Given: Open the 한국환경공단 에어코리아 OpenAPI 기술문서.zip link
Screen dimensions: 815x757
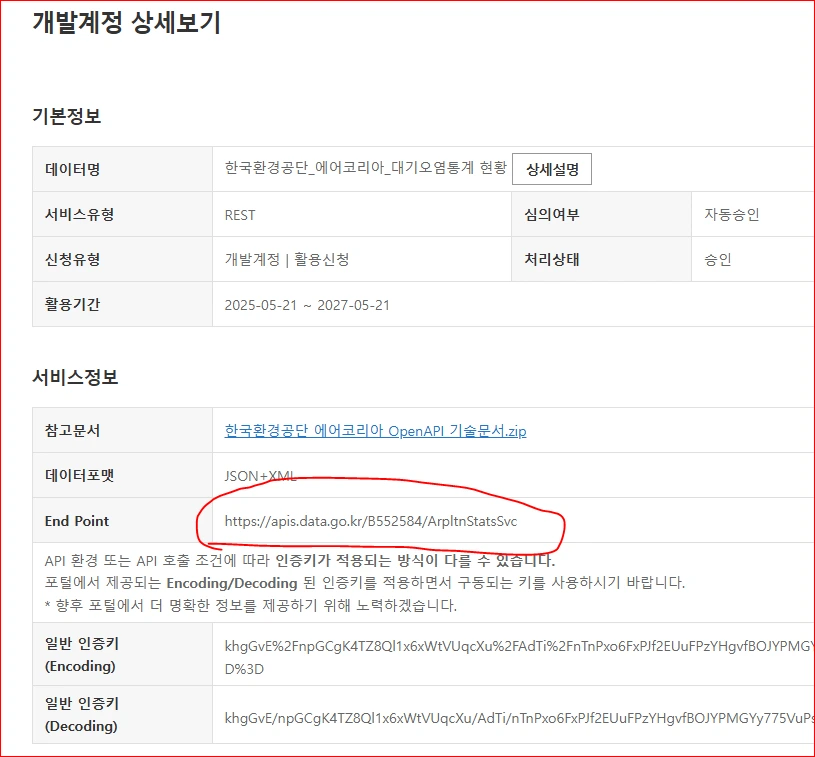Looking at the screenshot, I should coord(375,430).
